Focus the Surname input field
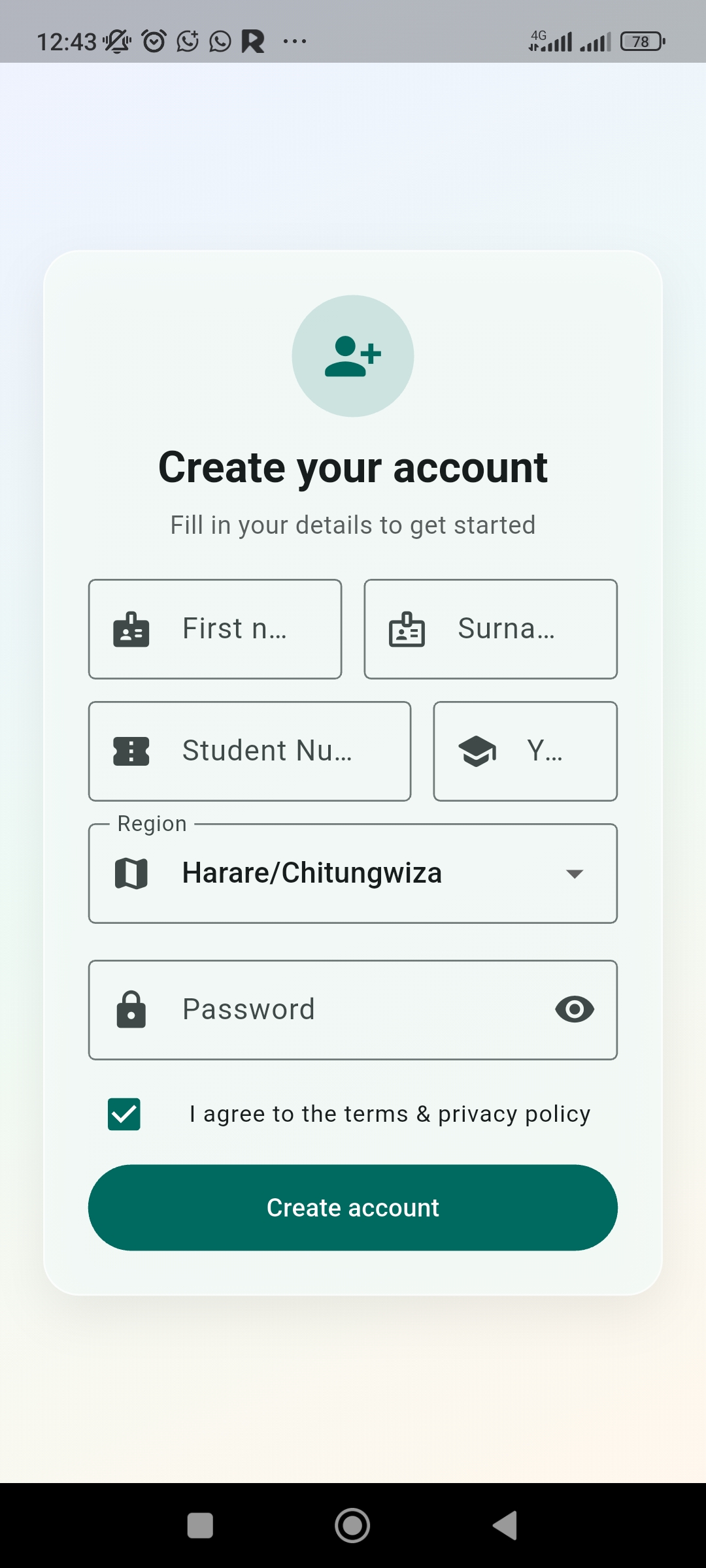 point(491,629)
